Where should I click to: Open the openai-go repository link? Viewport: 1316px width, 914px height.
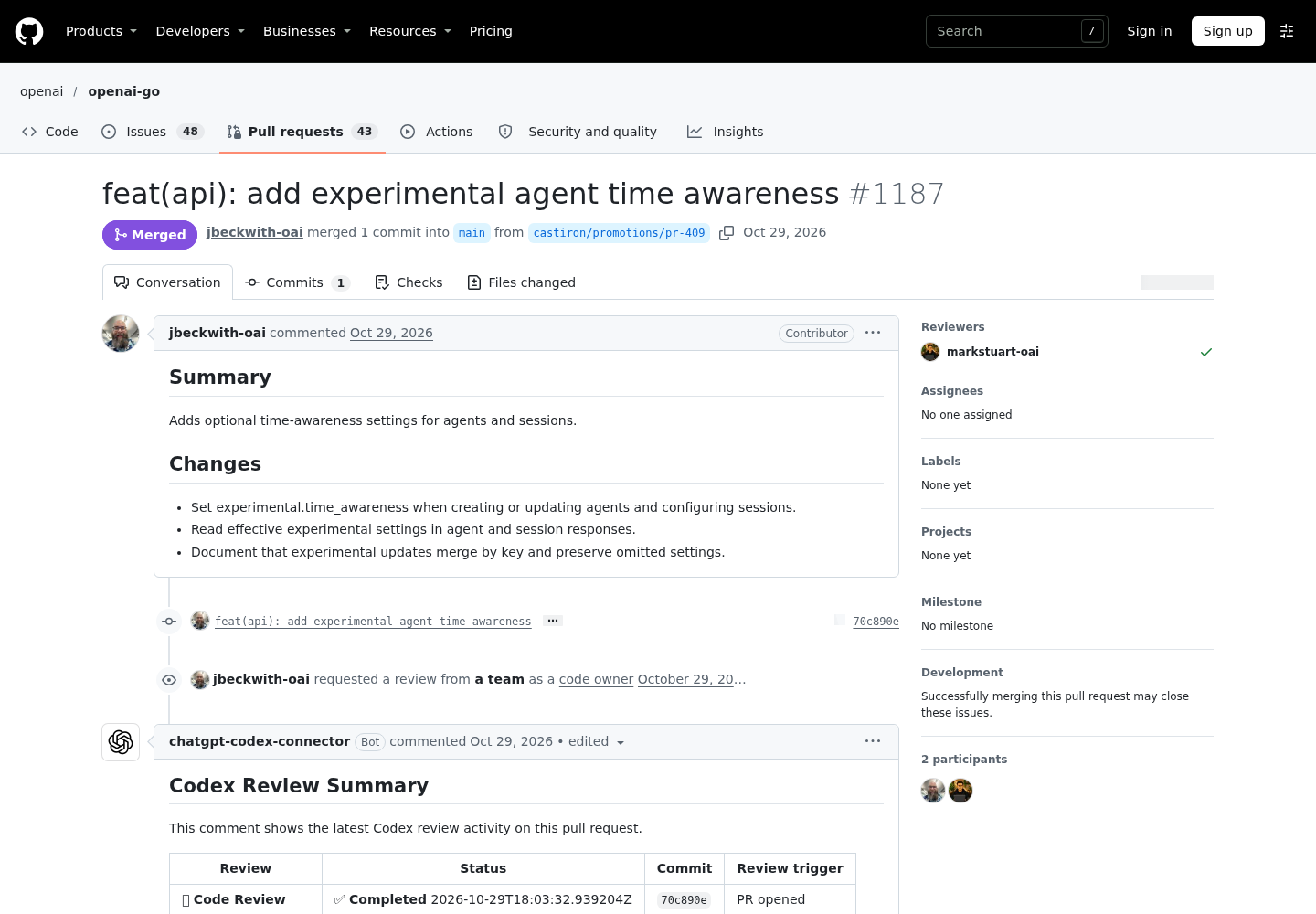click(x=124, y=91)
